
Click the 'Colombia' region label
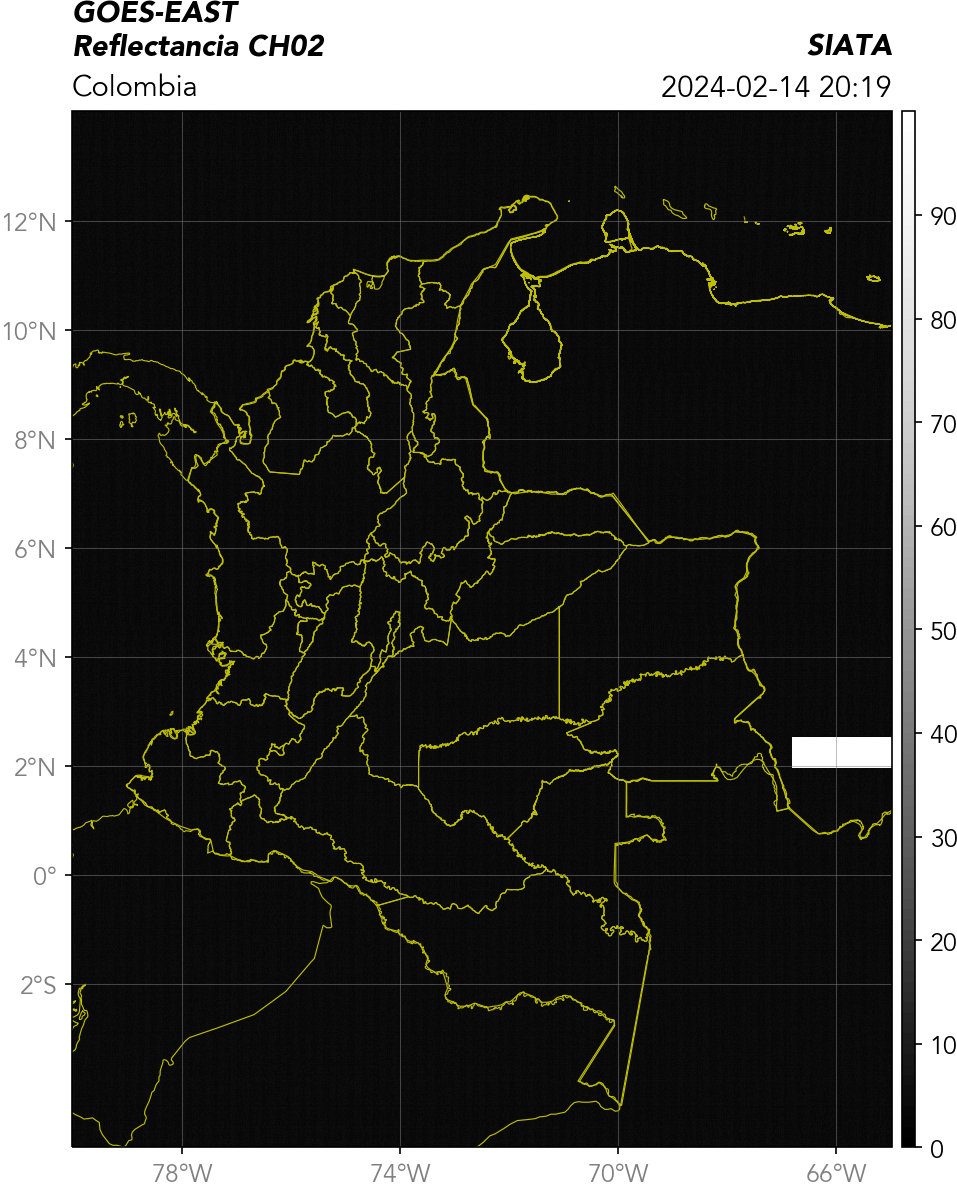pos(135,86)
